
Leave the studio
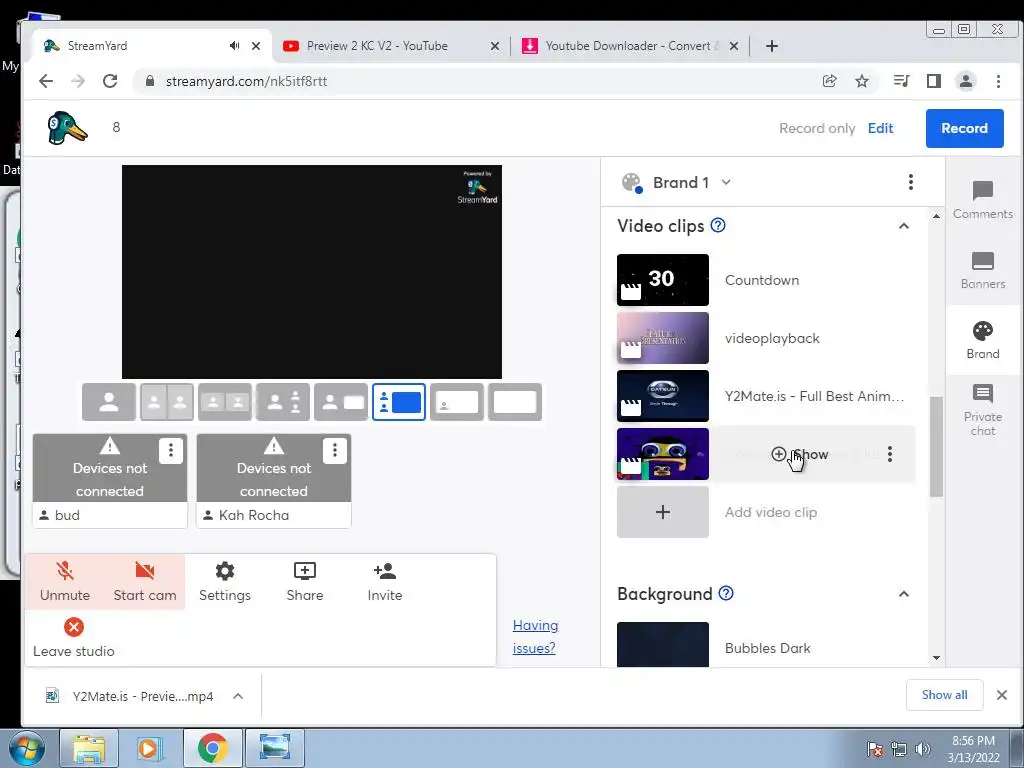pyautogui.click(x=74, y=638)
